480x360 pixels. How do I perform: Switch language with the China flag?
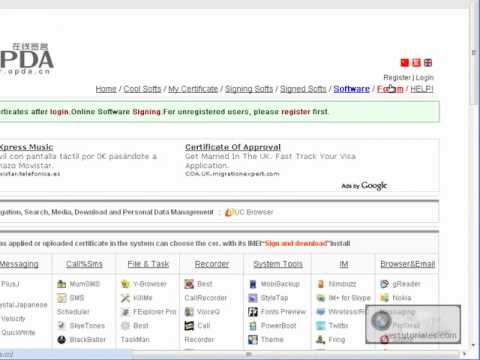point(404,63)
